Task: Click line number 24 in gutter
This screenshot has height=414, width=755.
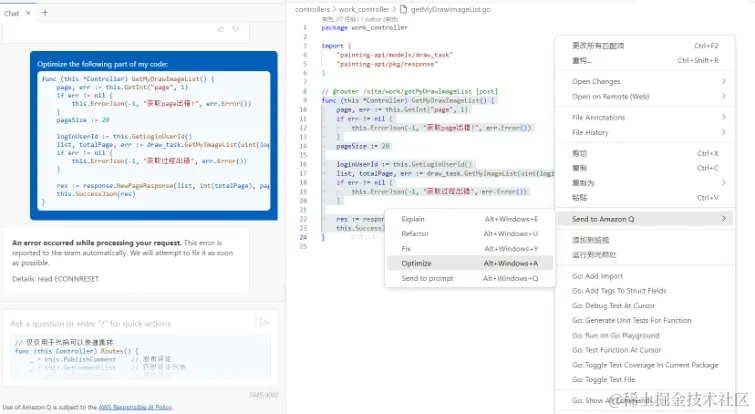Action: click(303, 237)
